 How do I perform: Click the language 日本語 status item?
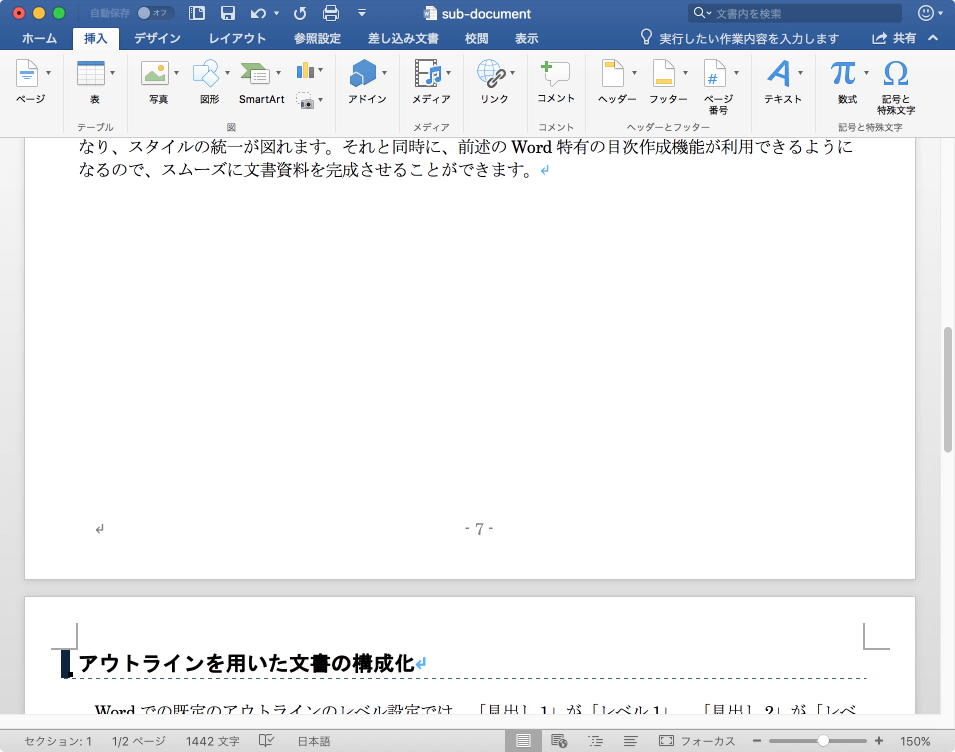click(314, 741)
